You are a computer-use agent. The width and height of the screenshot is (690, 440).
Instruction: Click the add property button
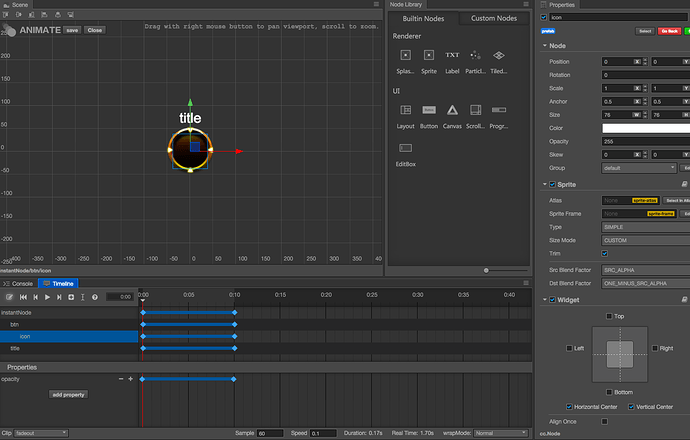pos(69,394)
